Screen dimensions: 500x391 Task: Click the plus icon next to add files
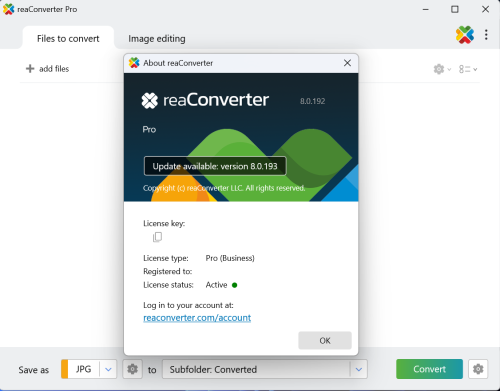[30, 68]
